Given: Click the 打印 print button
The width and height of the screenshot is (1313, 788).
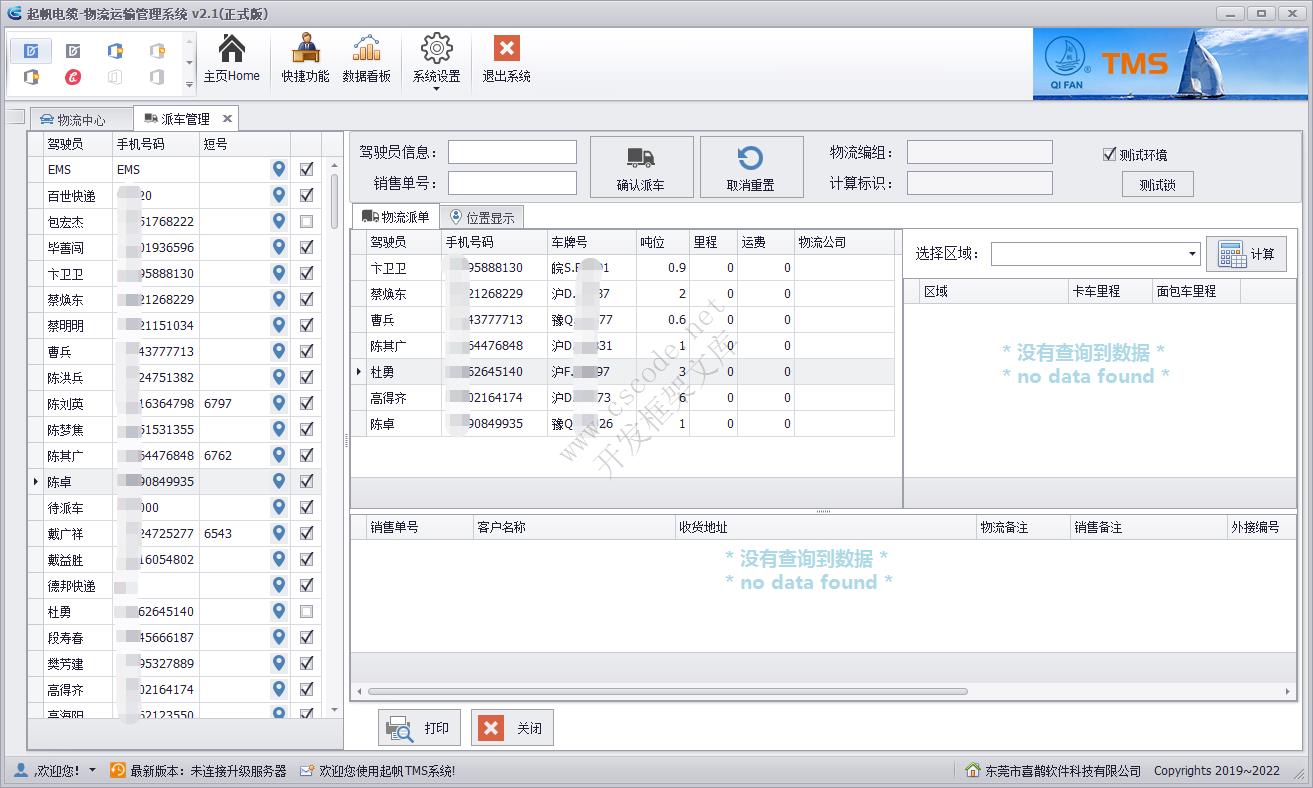Looking at the screenshot, I should [x=418, y=728].
